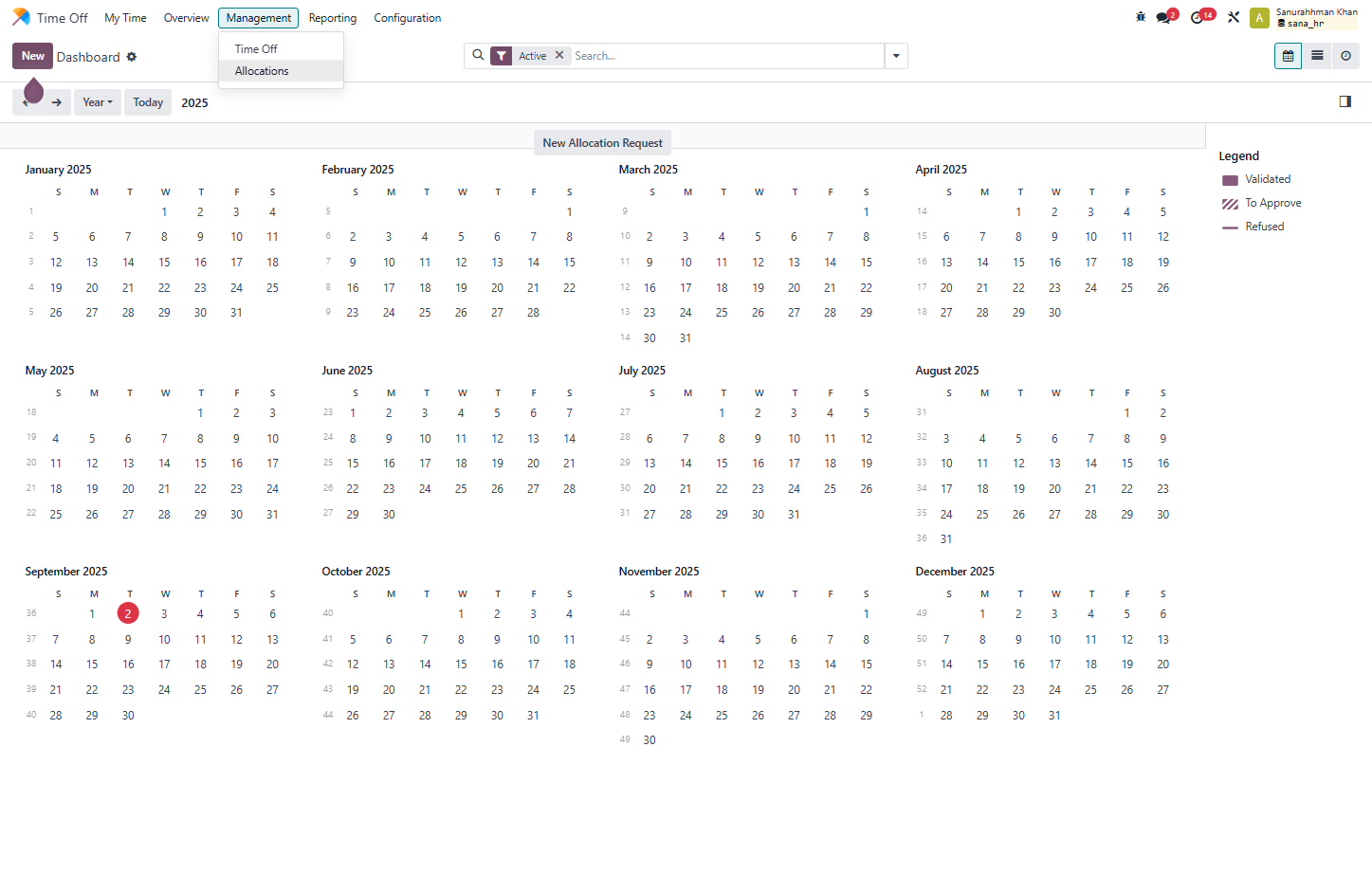Select June 19 in the calendar
1372x874 pixels.
pyautogui.click(x=497, y=464)
